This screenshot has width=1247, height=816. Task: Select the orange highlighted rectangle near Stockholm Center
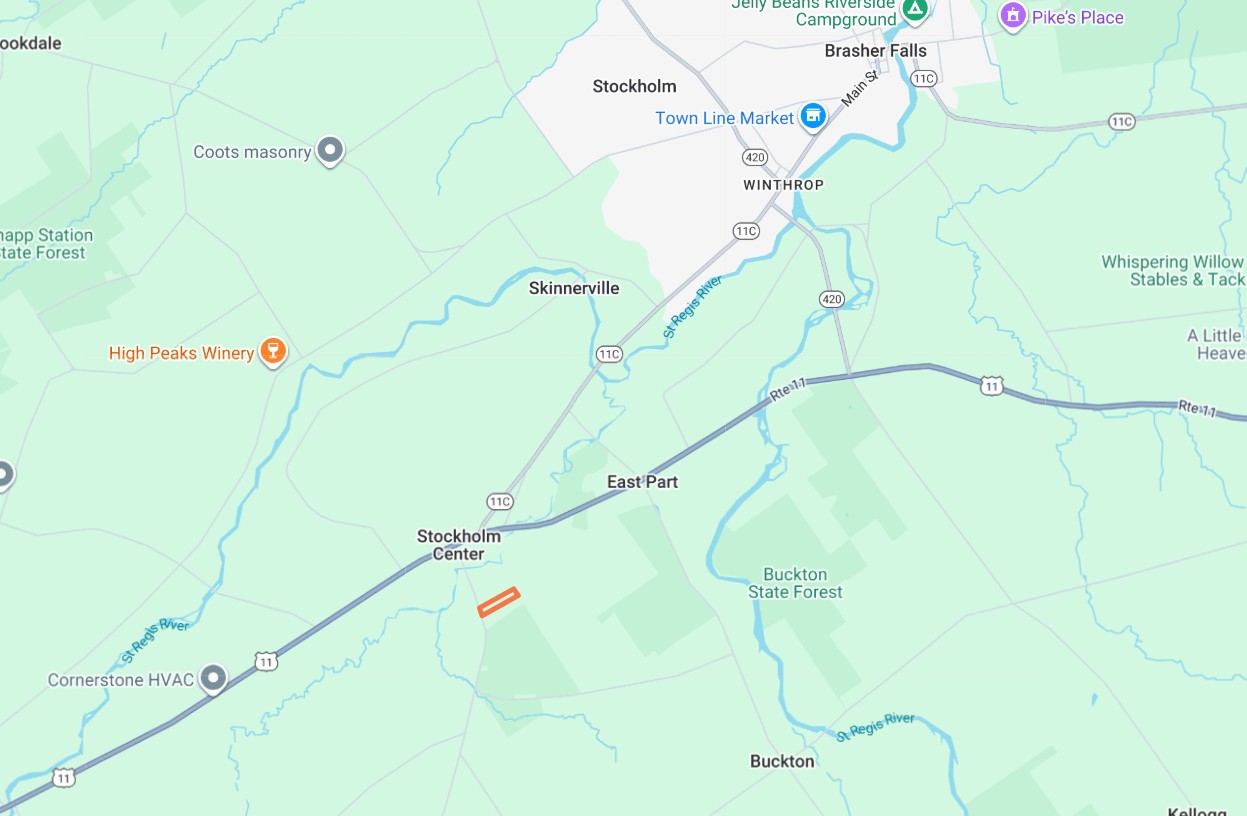point(499,602)
